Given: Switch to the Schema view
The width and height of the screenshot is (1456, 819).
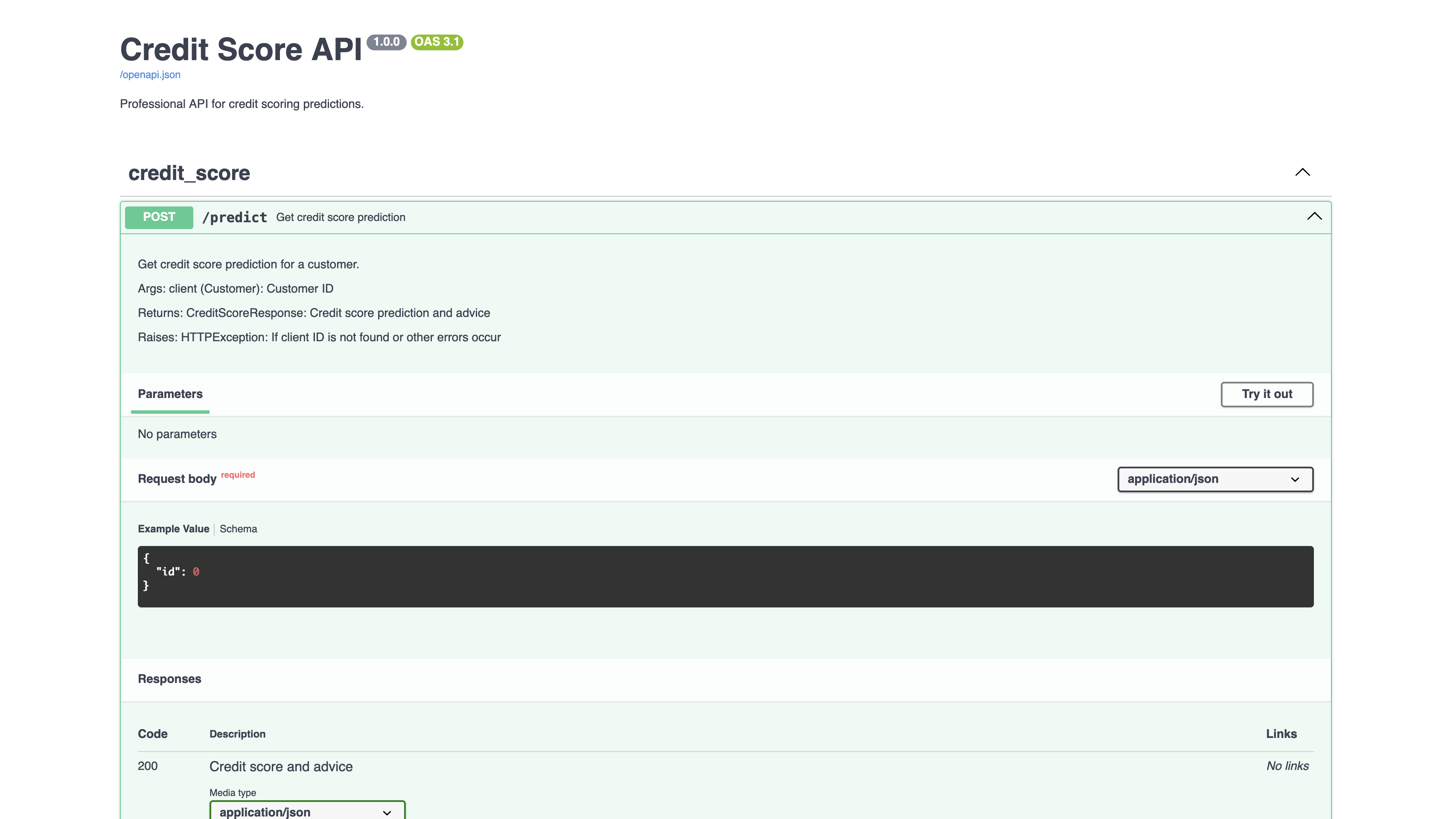Looking at the screenshot, I should [238, 529].
